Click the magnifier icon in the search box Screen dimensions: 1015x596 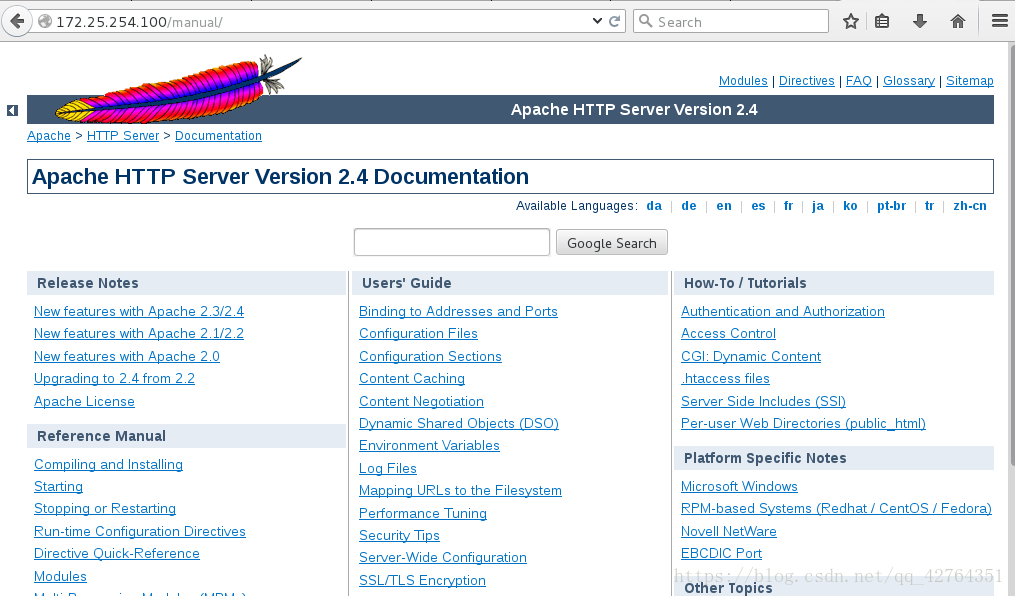pos(645,21)
